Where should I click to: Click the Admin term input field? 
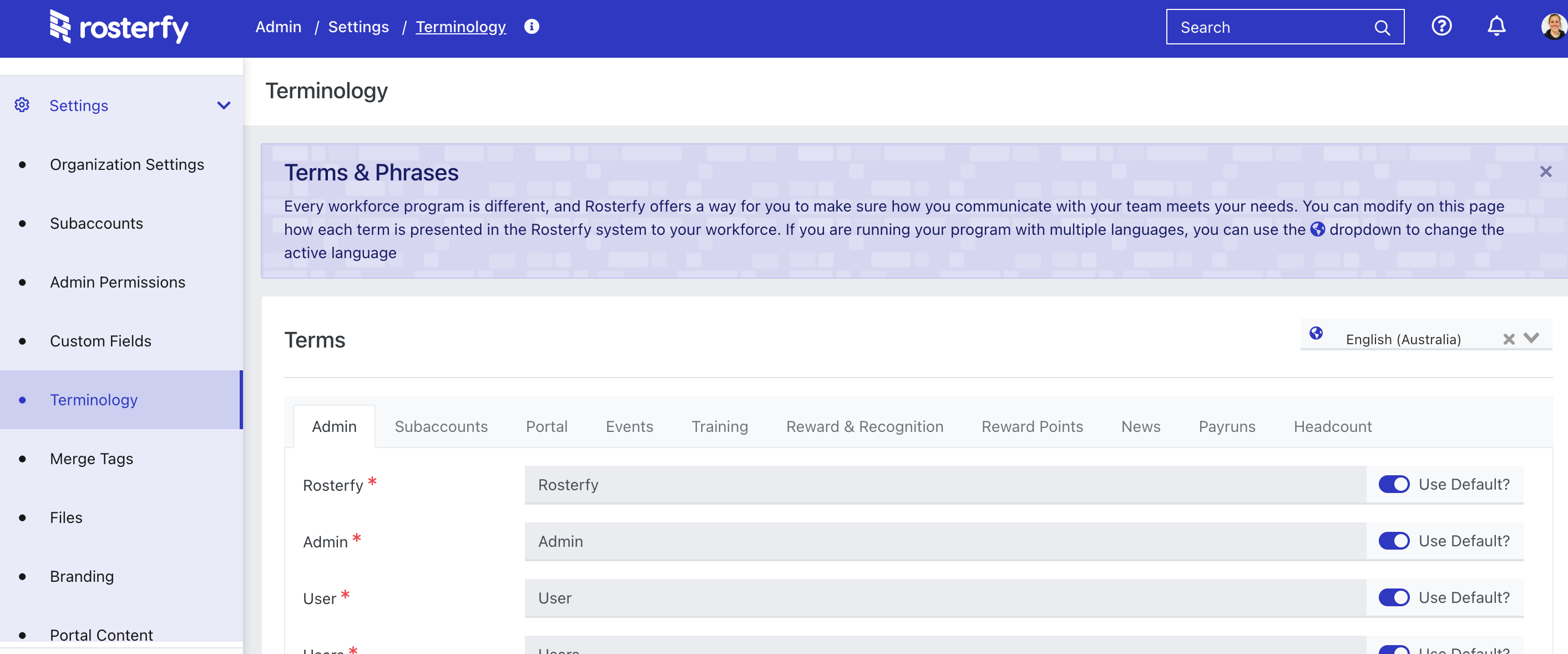coord(945,541)
